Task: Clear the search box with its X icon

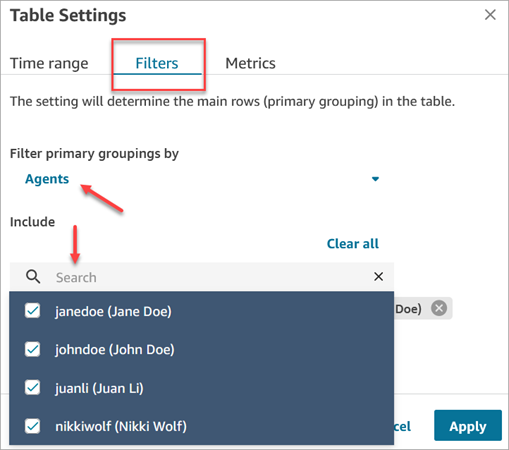Action: pos(378,276)
